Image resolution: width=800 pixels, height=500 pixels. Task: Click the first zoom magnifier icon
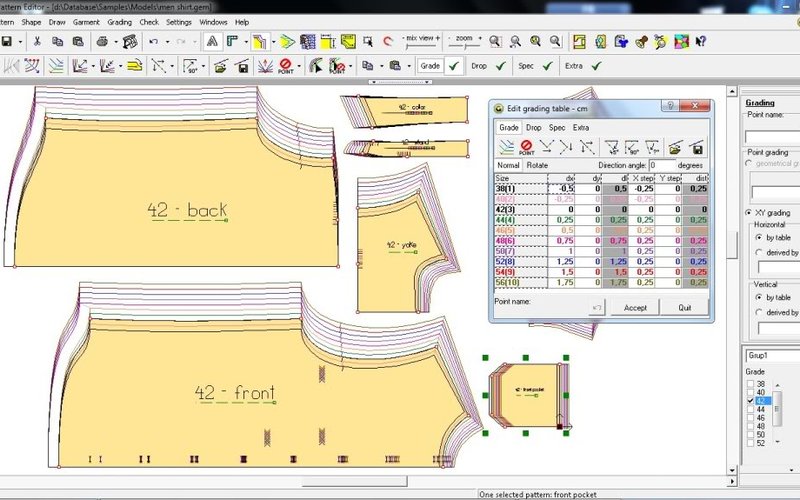coord(494,42)
